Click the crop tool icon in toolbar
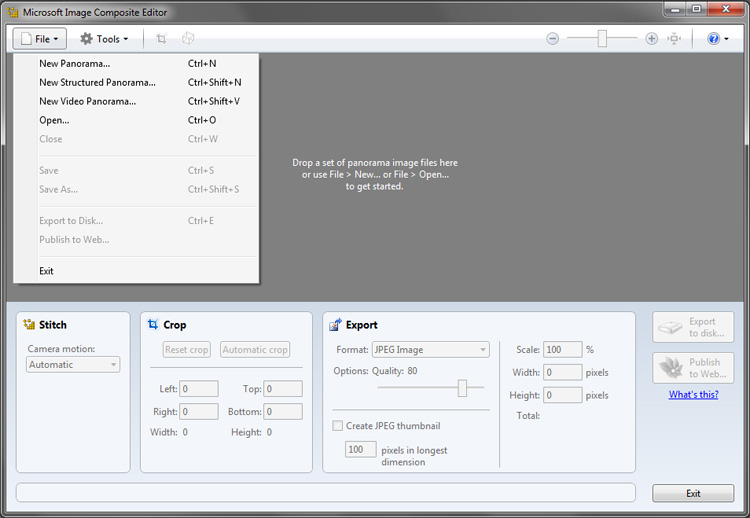Image resolution: width=750 pixels, height=518 pixels. (161, 39)
